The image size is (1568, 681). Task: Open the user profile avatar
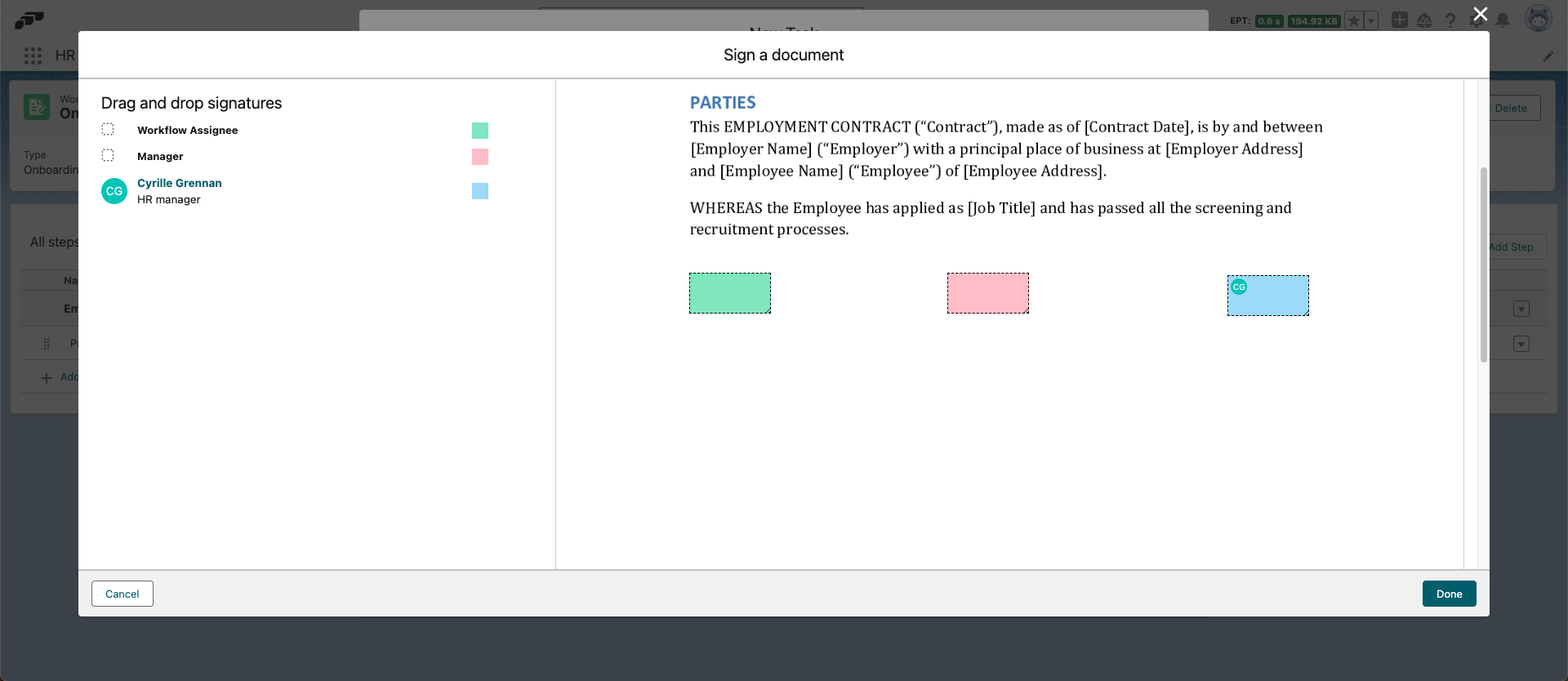tap(1539, 19)
